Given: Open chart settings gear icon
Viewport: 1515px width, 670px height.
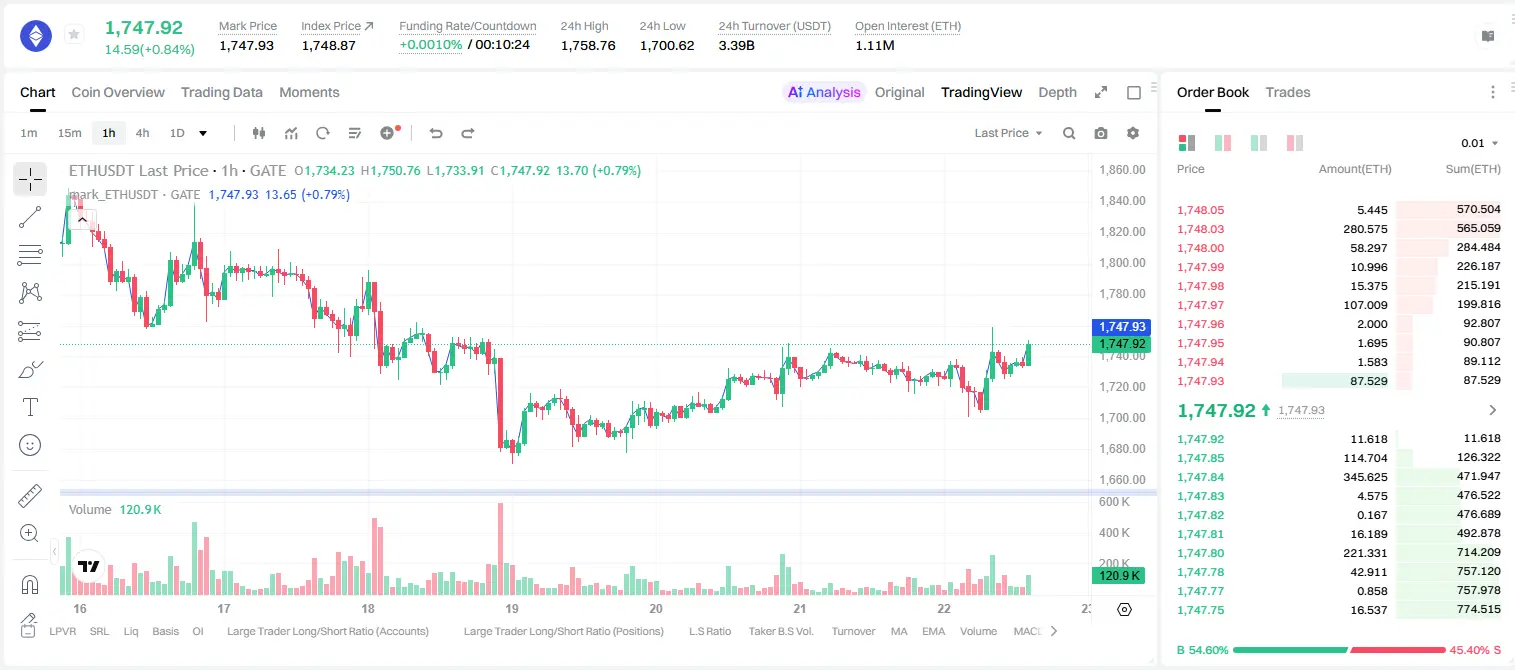Looking at the screenshot, I should pos(1133,133).
